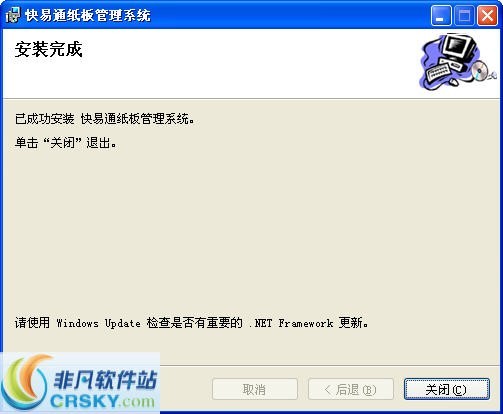
Task: Click the orange-blue swirl watermark logo
Action: pos(28,382)
